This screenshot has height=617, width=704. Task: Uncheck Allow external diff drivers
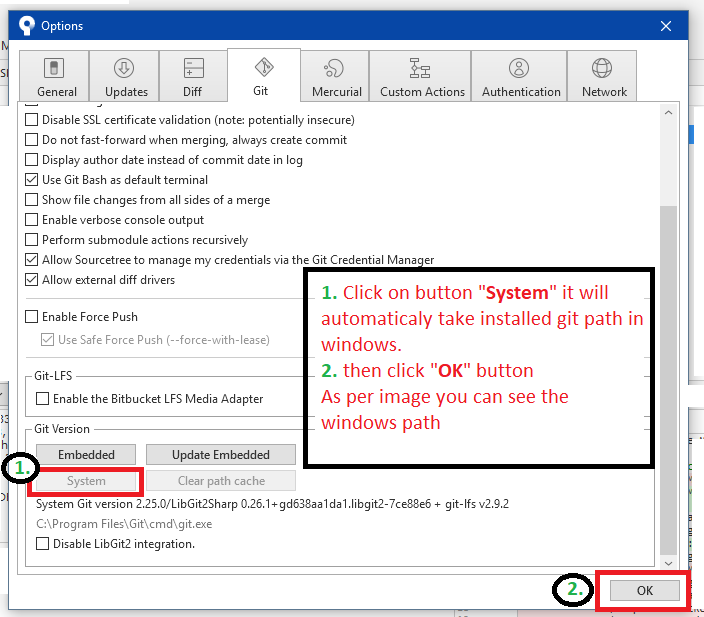tap(31, 280)
